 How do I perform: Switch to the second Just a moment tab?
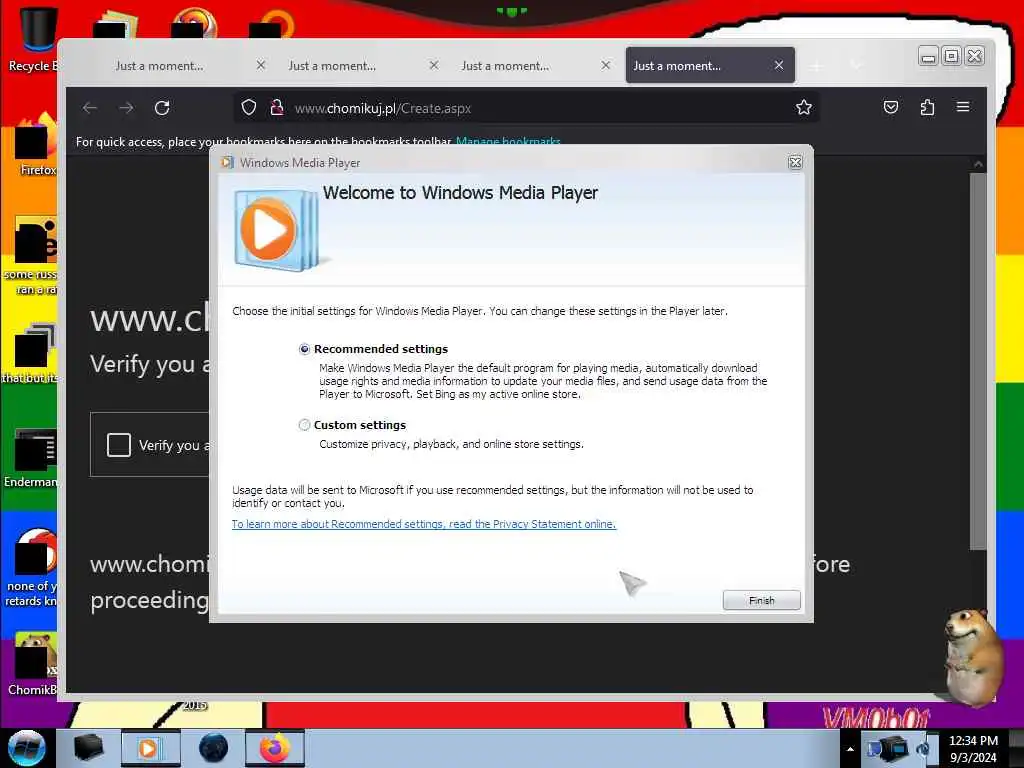[332, 65]
